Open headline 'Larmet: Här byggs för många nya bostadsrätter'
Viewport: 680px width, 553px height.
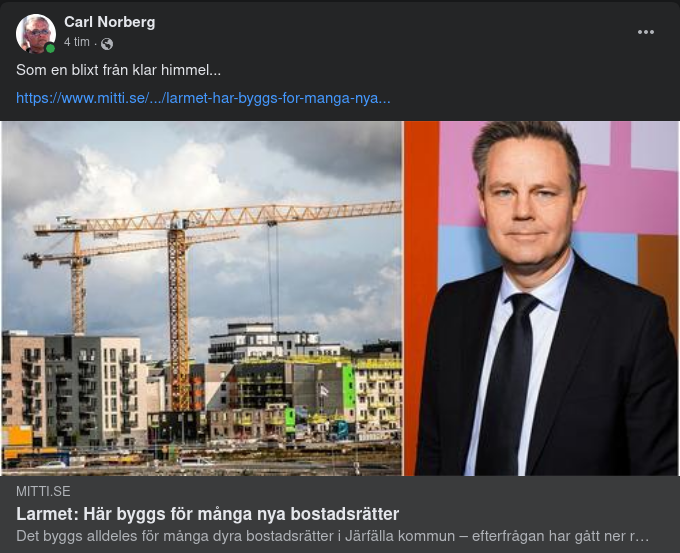point(207,514)
